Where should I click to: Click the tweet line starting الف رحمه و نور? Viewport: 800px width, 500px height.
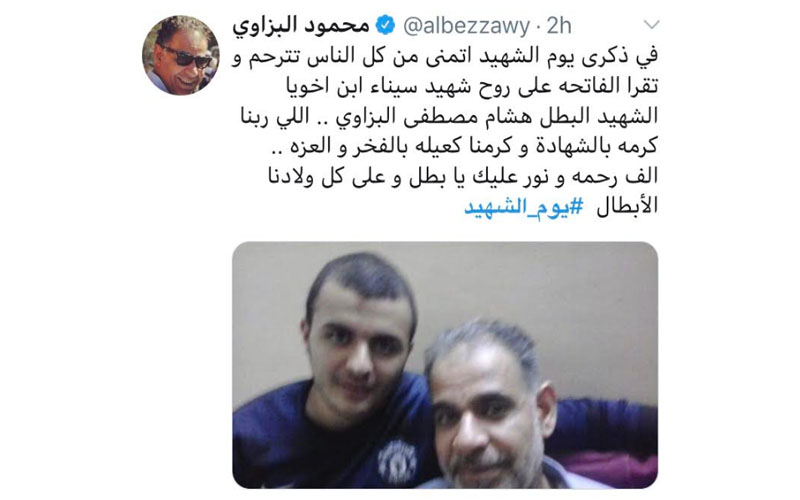(463, 176)
